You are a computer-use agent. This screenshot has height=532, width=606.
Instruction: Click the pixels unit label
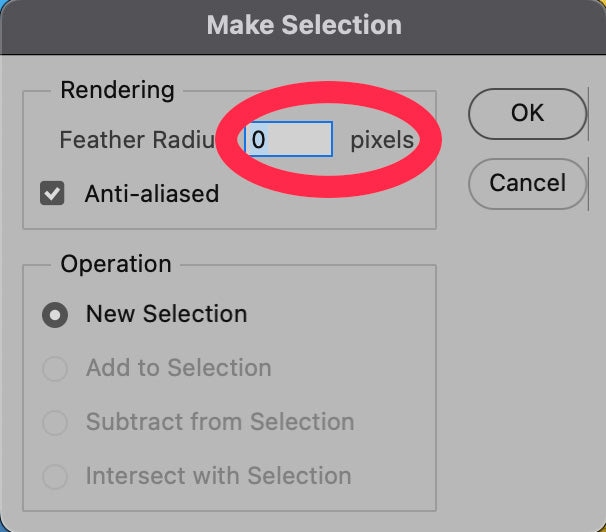click(x=382, y=140)
